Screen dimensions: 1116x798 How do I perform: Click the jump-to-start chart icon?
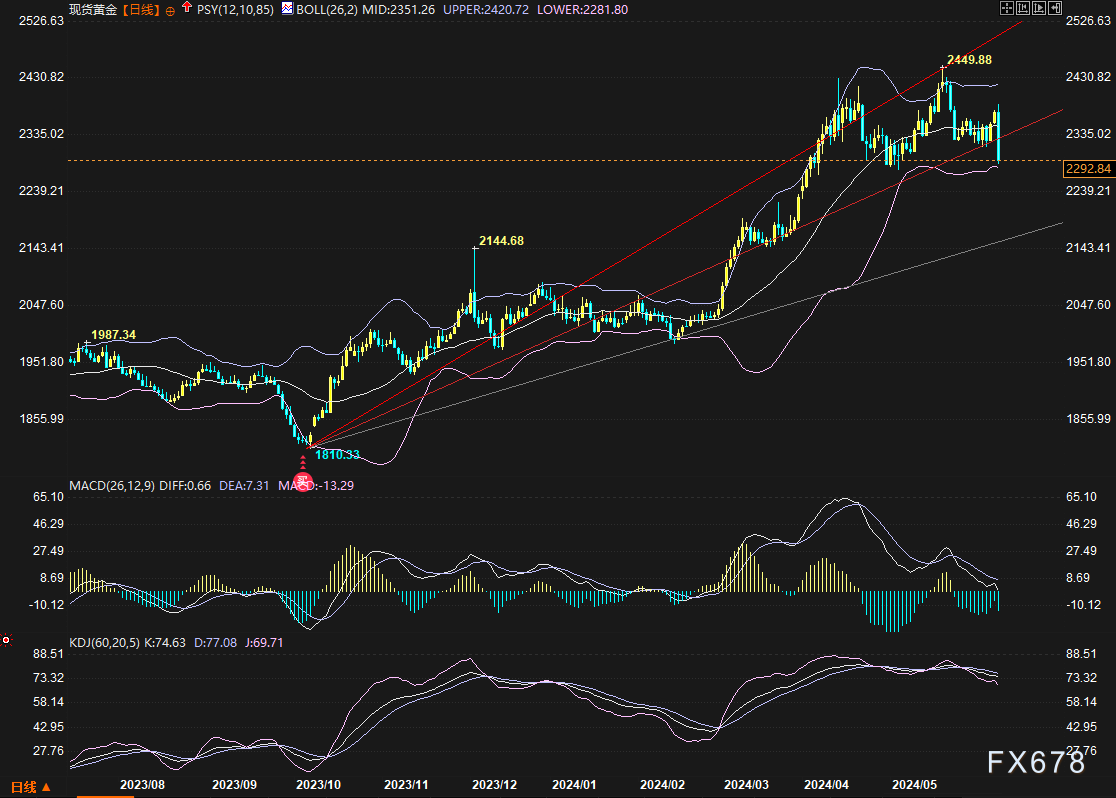click(x=1023, y=8)
